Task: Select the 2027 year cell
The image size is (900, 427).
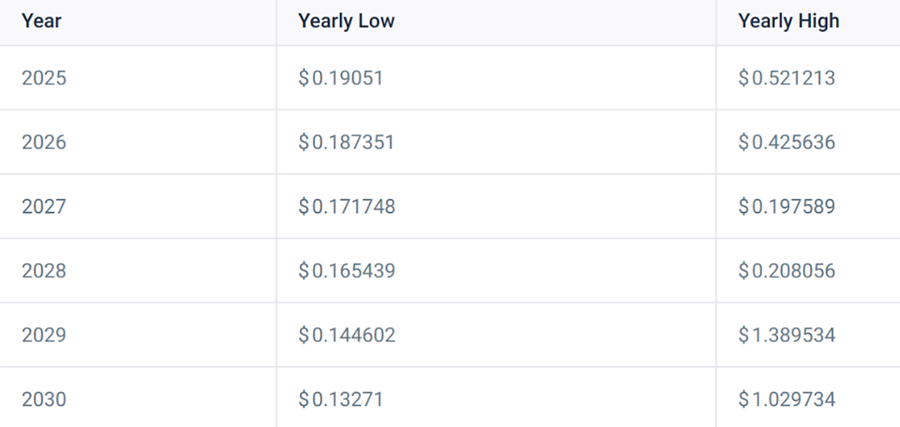Action: 44,206
